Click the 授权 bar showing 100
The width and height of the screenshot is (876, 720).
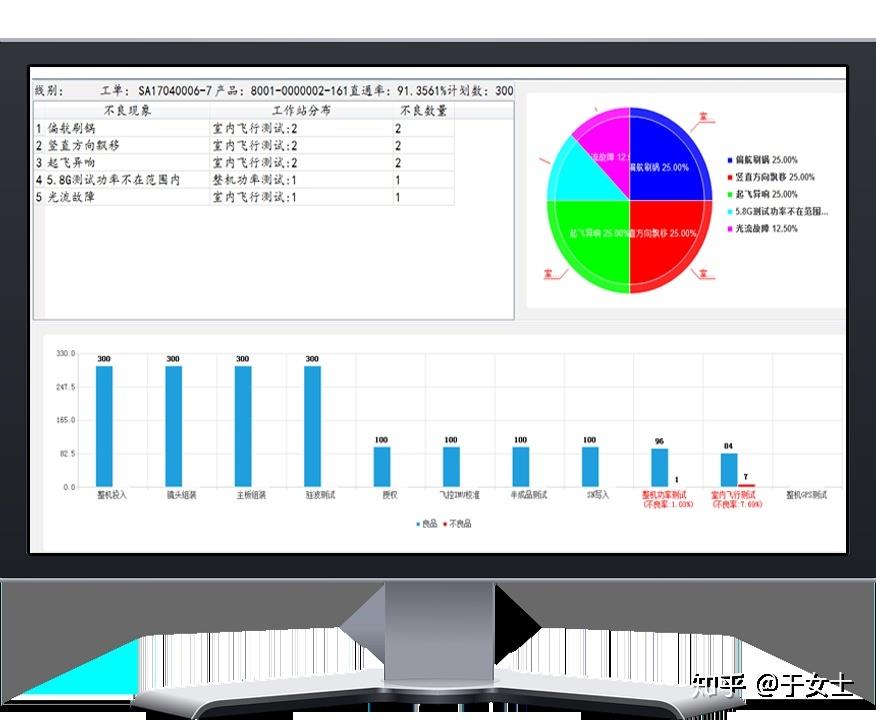point(382,466)
